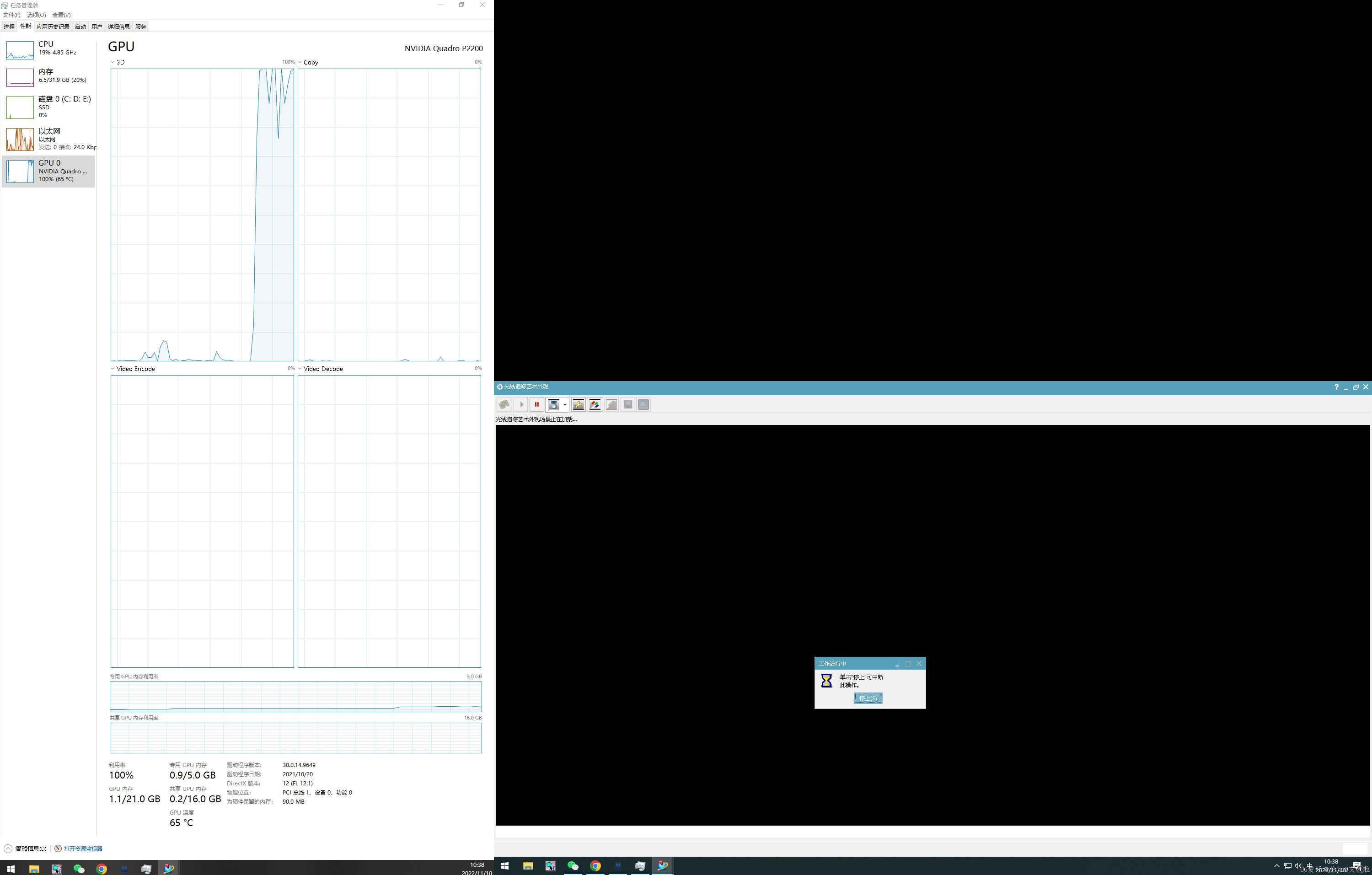
Task: Open the 文件(F) menu in Task Manager
Action: pyautogui.click(x=11, y=15)
